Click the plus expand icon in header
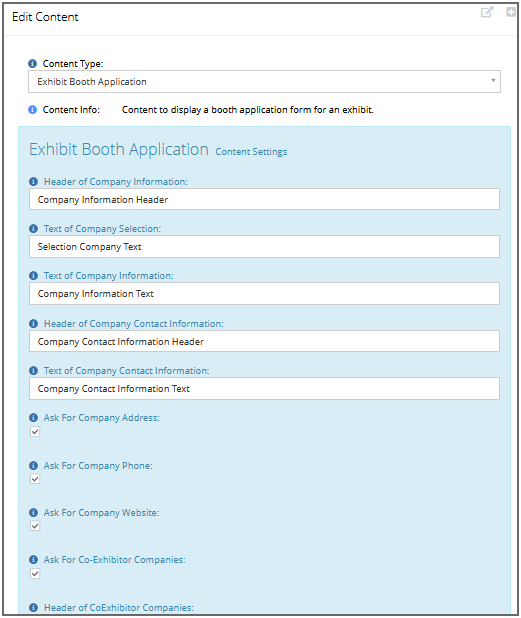The image size is (521, 618). point(511,12)
